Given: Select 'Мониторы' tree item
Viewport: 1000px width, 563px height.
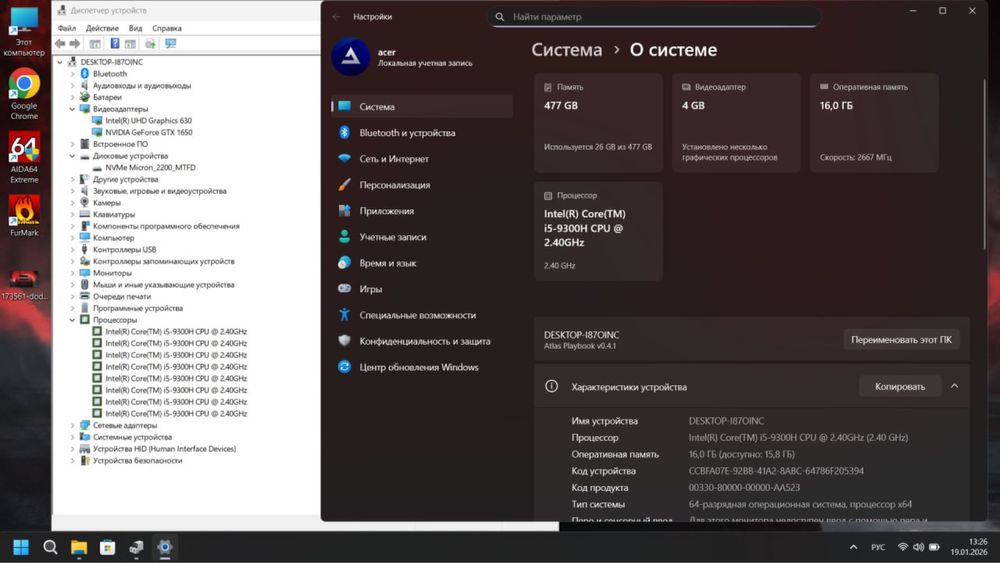Looking at the screenshot, I should coord(112,273).
